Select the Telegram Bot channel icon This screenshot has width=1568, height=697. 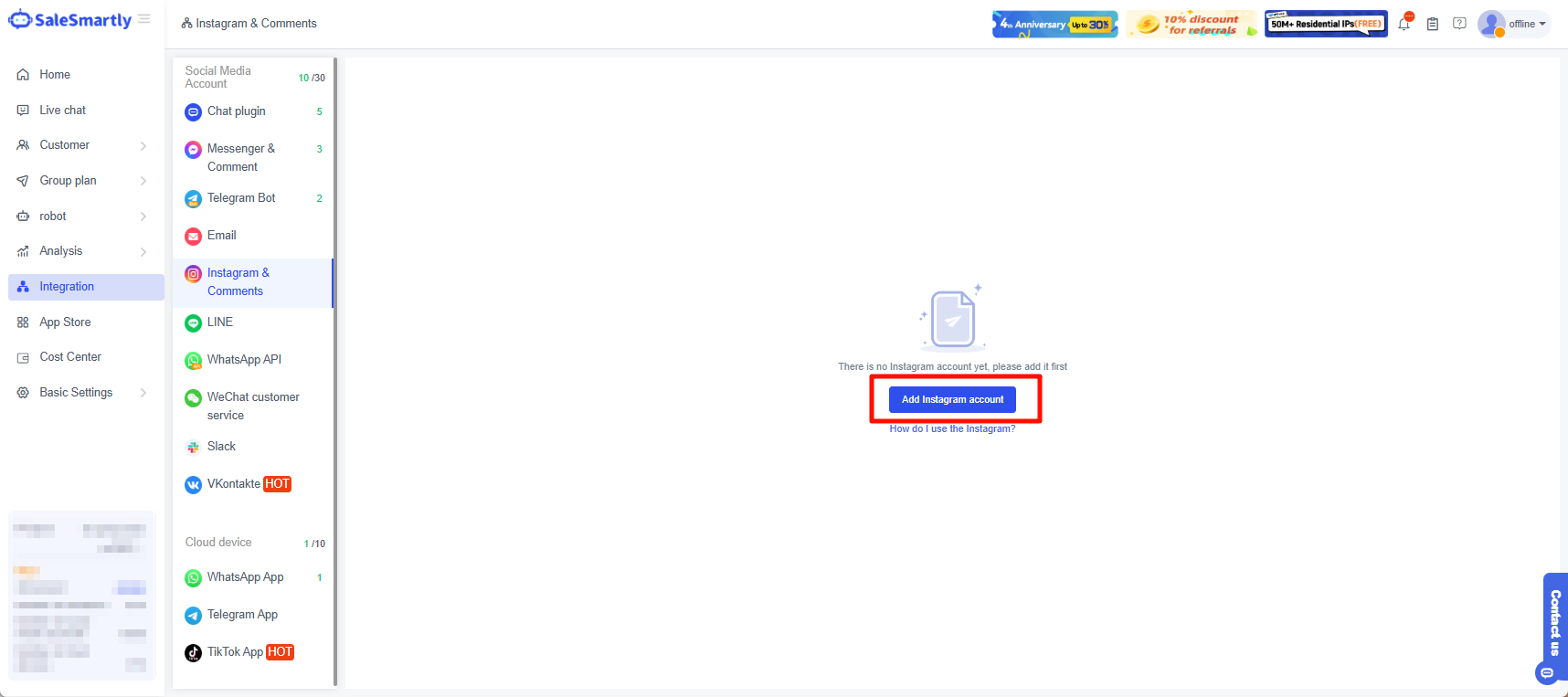[193, 199]
